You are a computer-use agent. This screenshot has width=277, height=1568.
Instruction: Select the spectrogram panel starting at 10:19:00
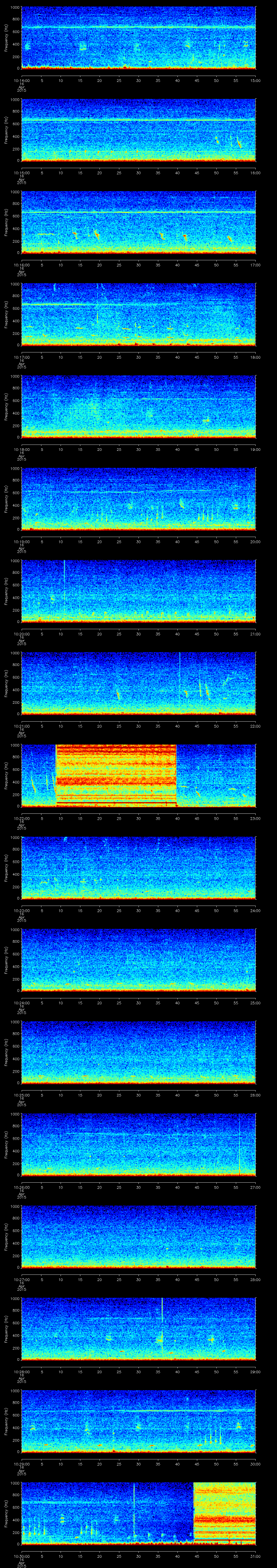click(138, 499)
